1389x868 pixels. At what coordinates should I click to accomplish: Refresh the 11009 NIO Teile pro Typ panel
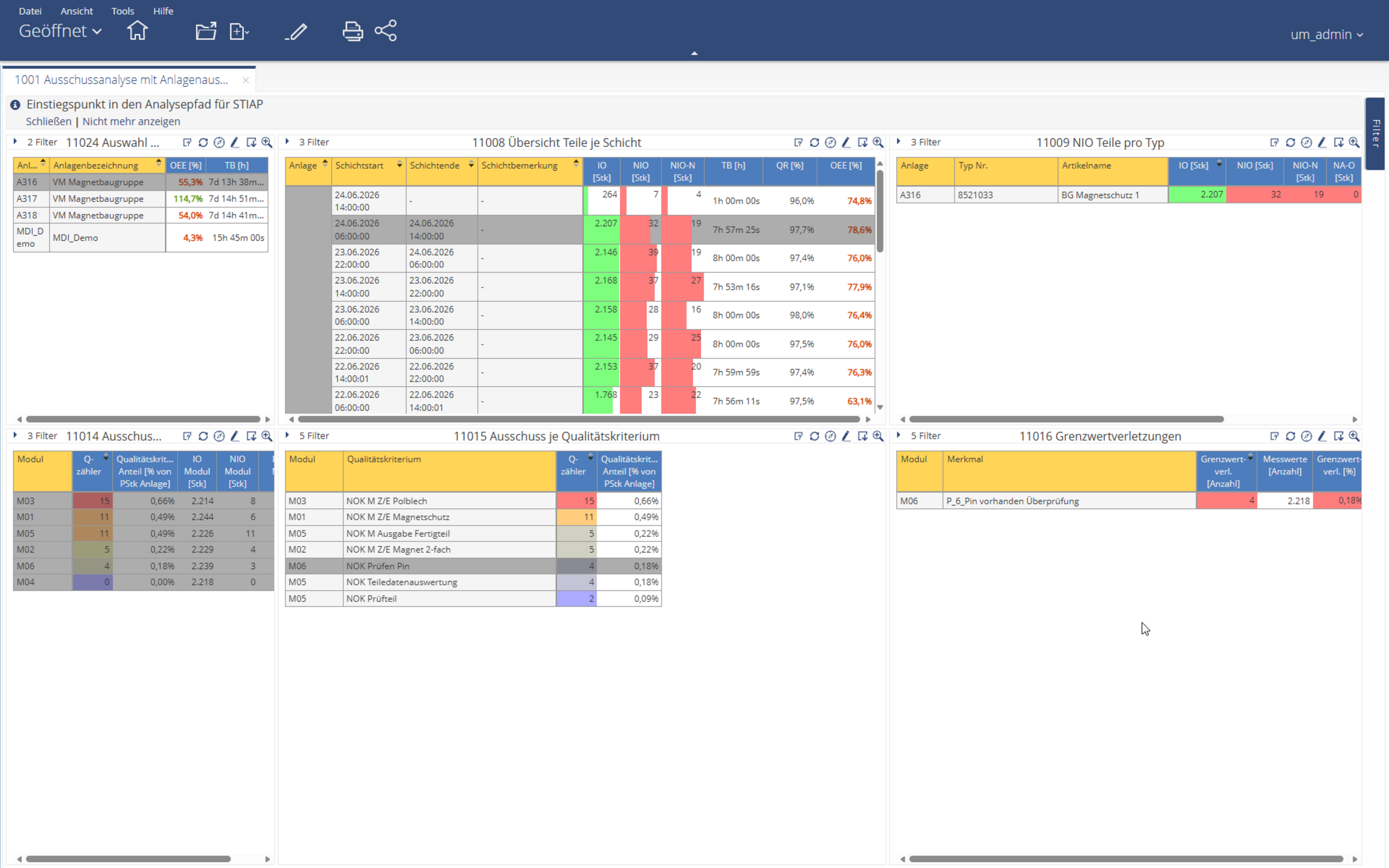click(x=1290, y=142)
